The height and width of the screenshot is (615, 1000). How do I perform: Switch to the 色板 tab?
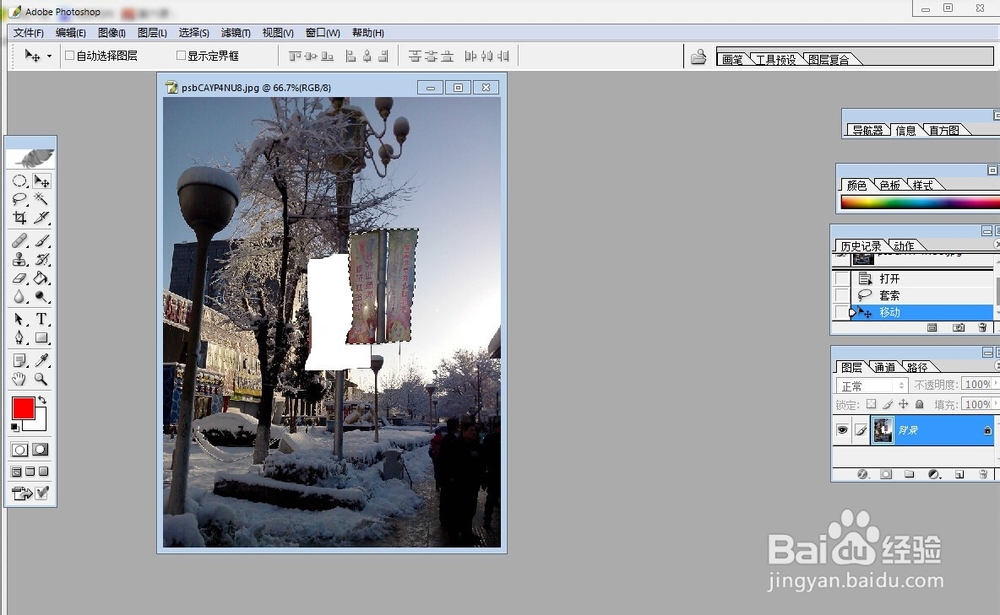pos(890,185)
